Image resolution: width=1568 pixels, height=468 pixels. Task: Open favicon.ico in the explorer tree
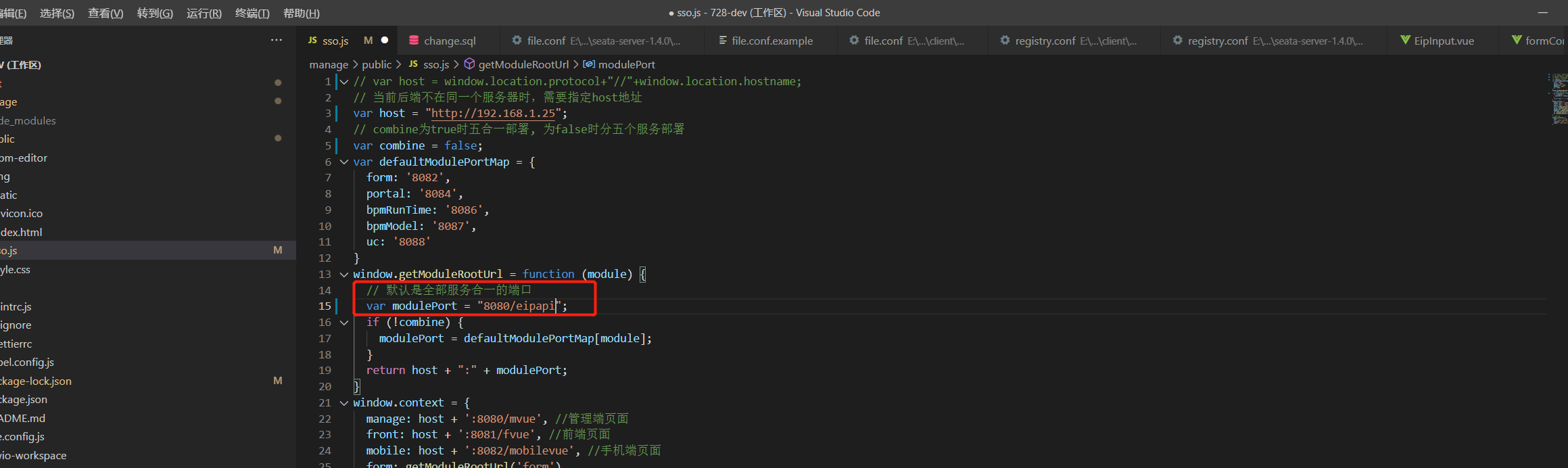[x=148, y=213]
